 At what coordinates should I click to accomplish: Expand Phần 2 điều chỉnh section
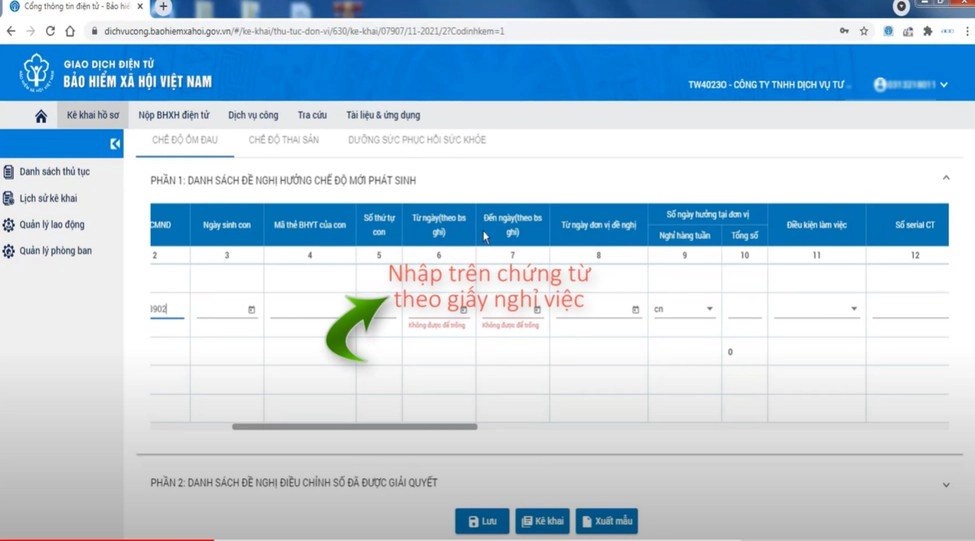pyautogui.click(x=946, y=484)
